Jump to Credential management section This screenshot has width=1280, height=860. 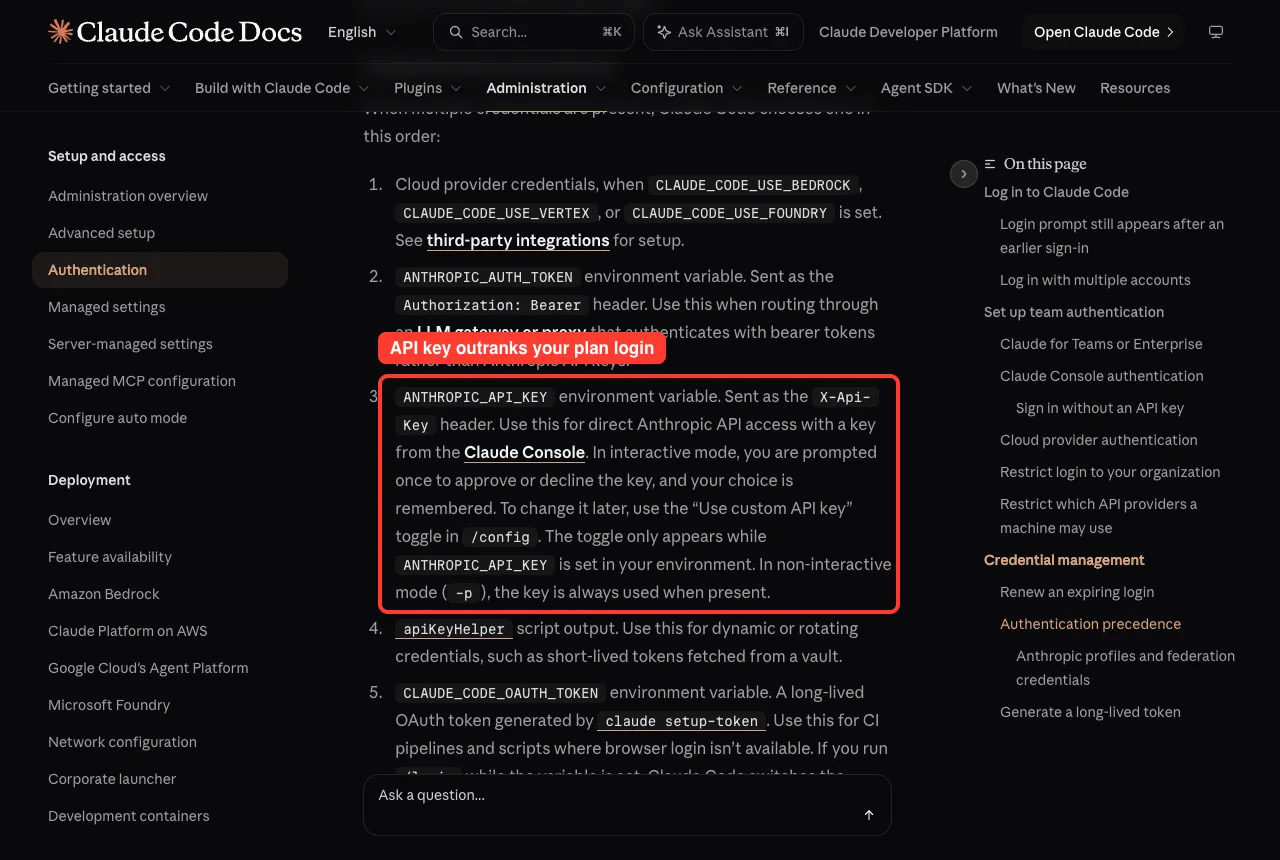(1064, 560)
